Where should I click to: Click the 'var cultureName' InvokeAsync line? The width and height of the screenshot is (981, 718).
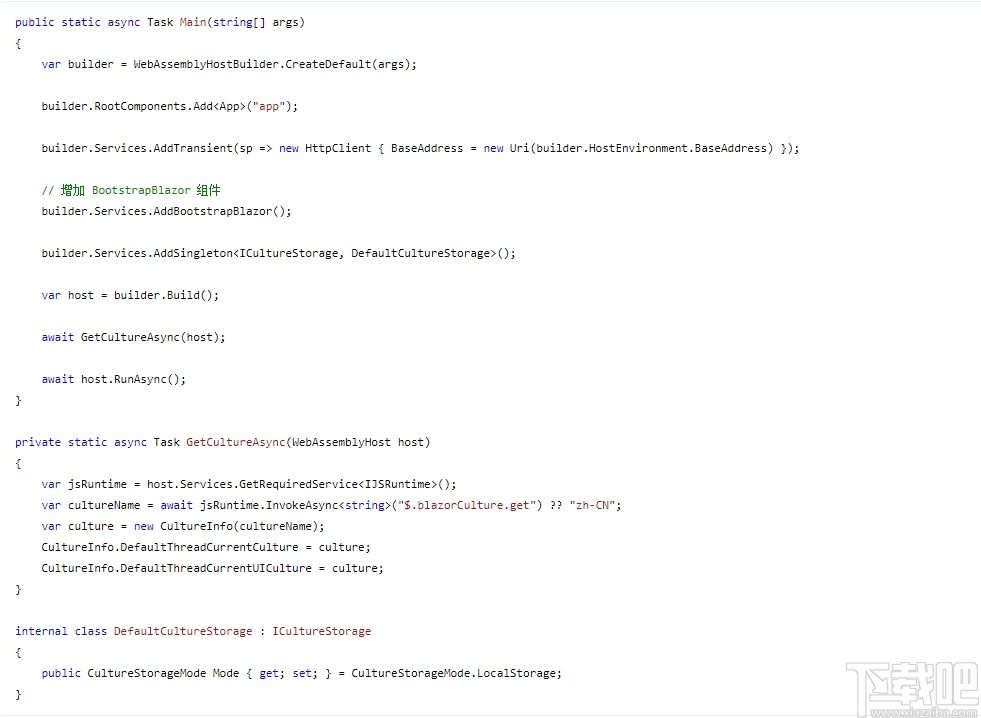coord(332,505)
